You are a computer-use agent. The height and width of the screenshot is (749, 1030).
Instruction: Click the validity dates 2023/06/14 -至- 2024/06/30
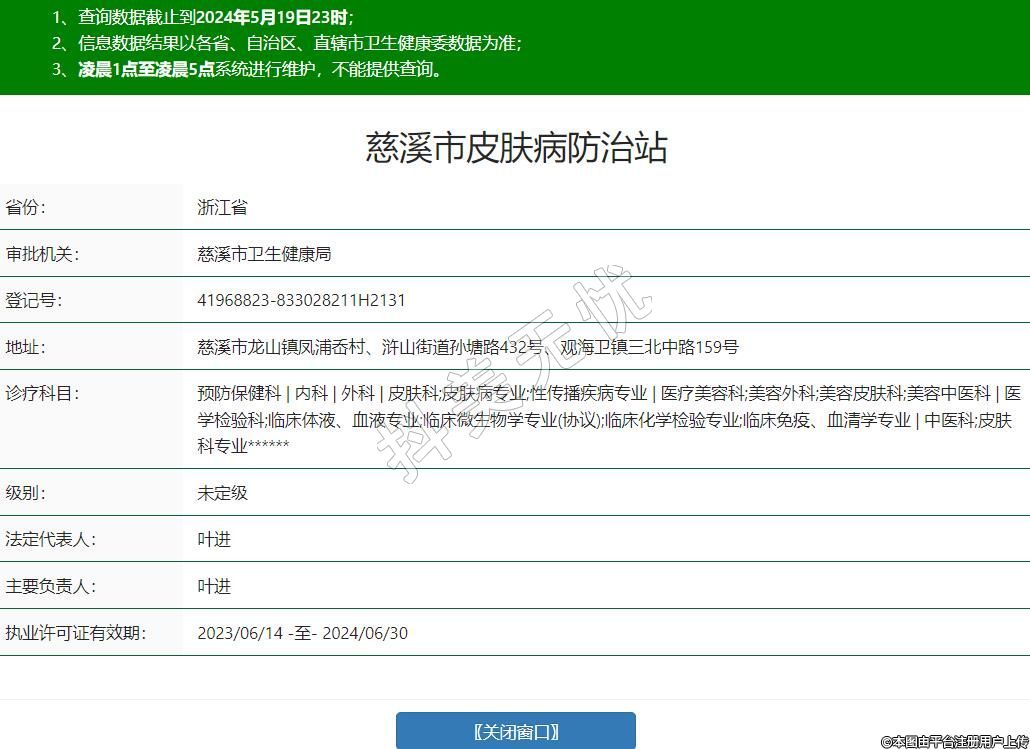click(x=302, y=633)
